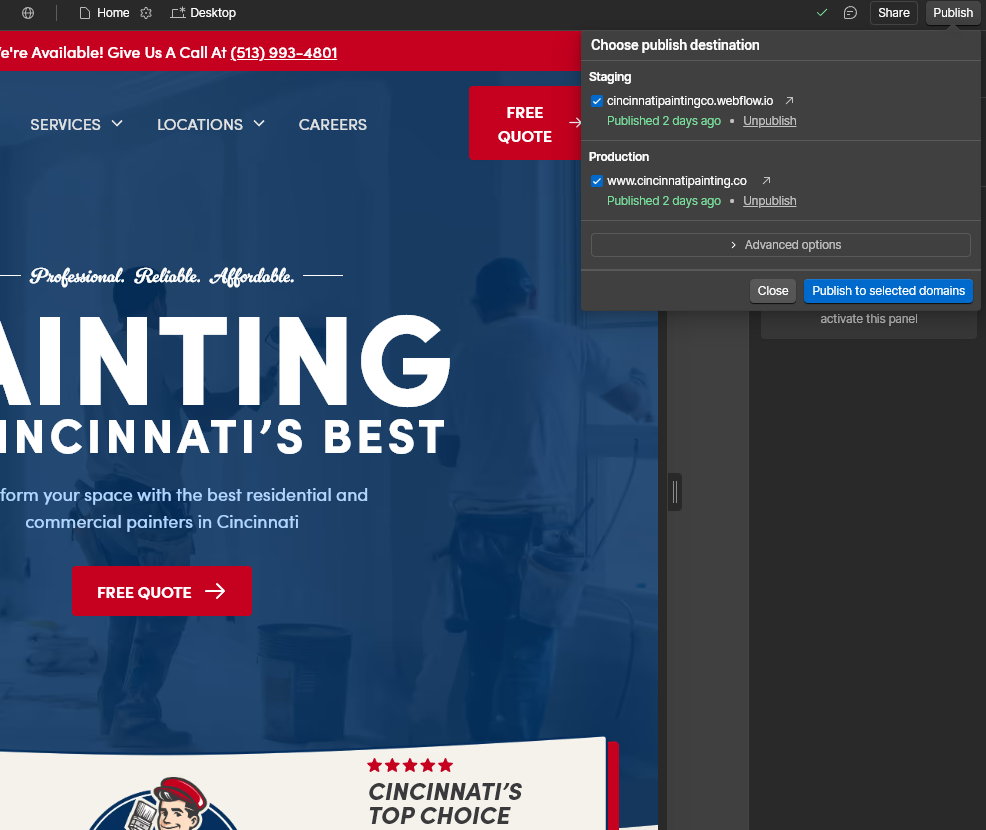Click the Choose publish destination heading

point(675,45)
